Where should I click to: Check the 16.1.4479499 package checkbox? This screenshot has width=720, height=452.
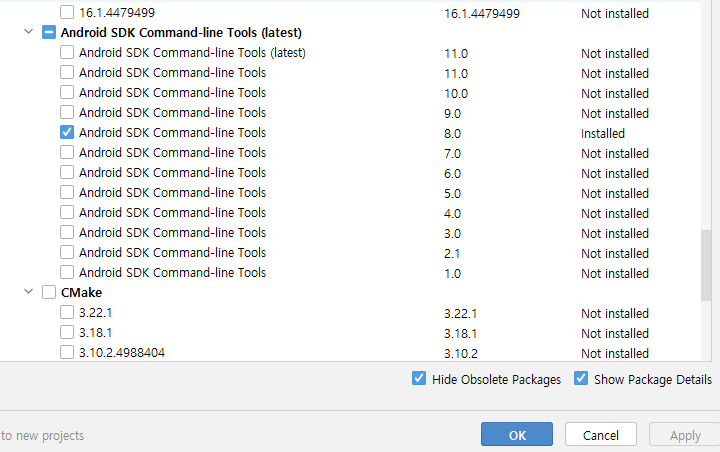pyautogui.click(x=67, y=12)
